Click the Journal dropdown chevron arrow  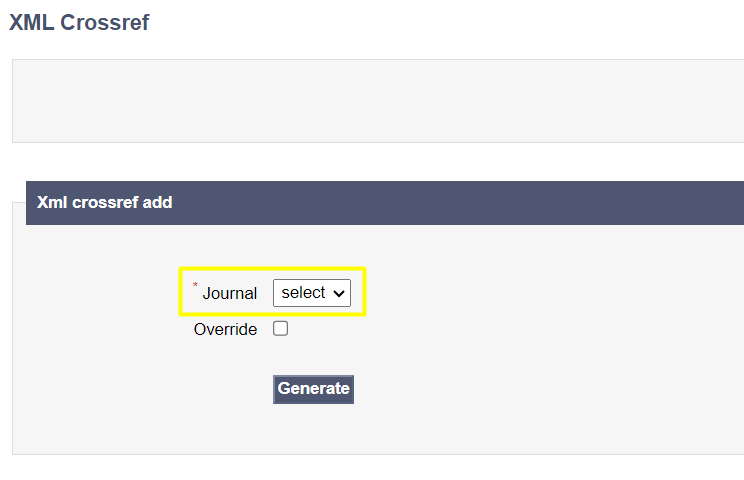click(339, 293)
